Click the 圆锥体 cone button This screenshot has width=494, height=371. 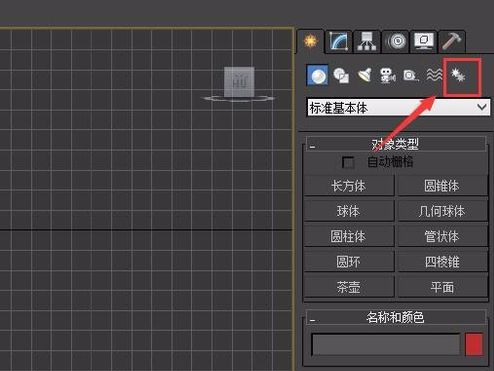pyautogui.click(x=442, y=186)
